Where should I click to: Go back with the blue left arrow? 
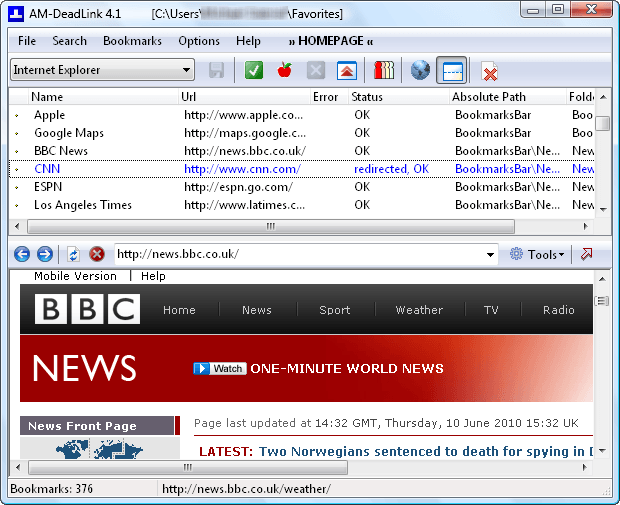click(22, 254)
